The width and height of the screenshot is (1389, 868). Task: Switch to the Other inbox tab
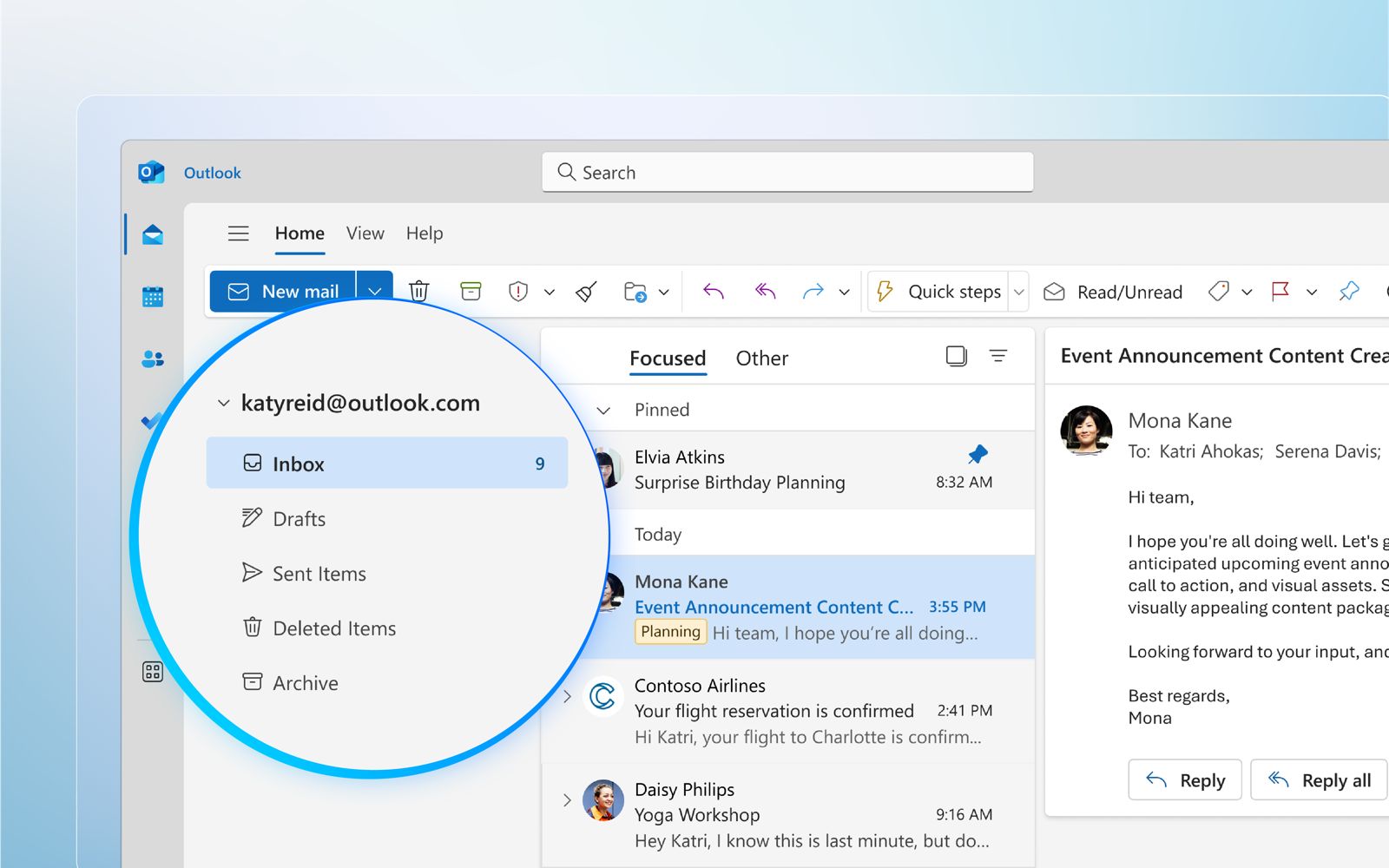[761, 358]
